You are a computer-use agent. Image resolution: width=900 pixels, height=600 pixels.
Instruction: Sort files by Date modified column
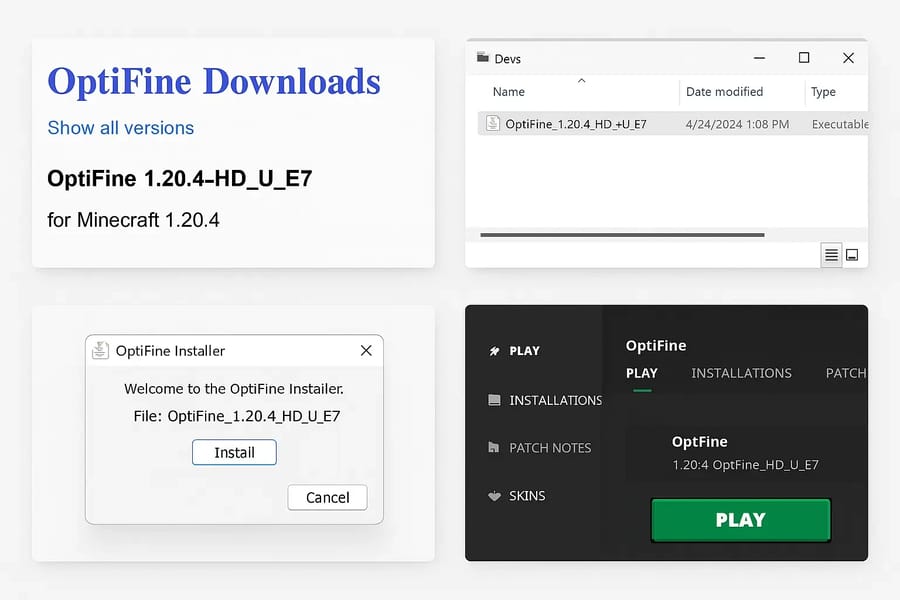coord(724,92)
